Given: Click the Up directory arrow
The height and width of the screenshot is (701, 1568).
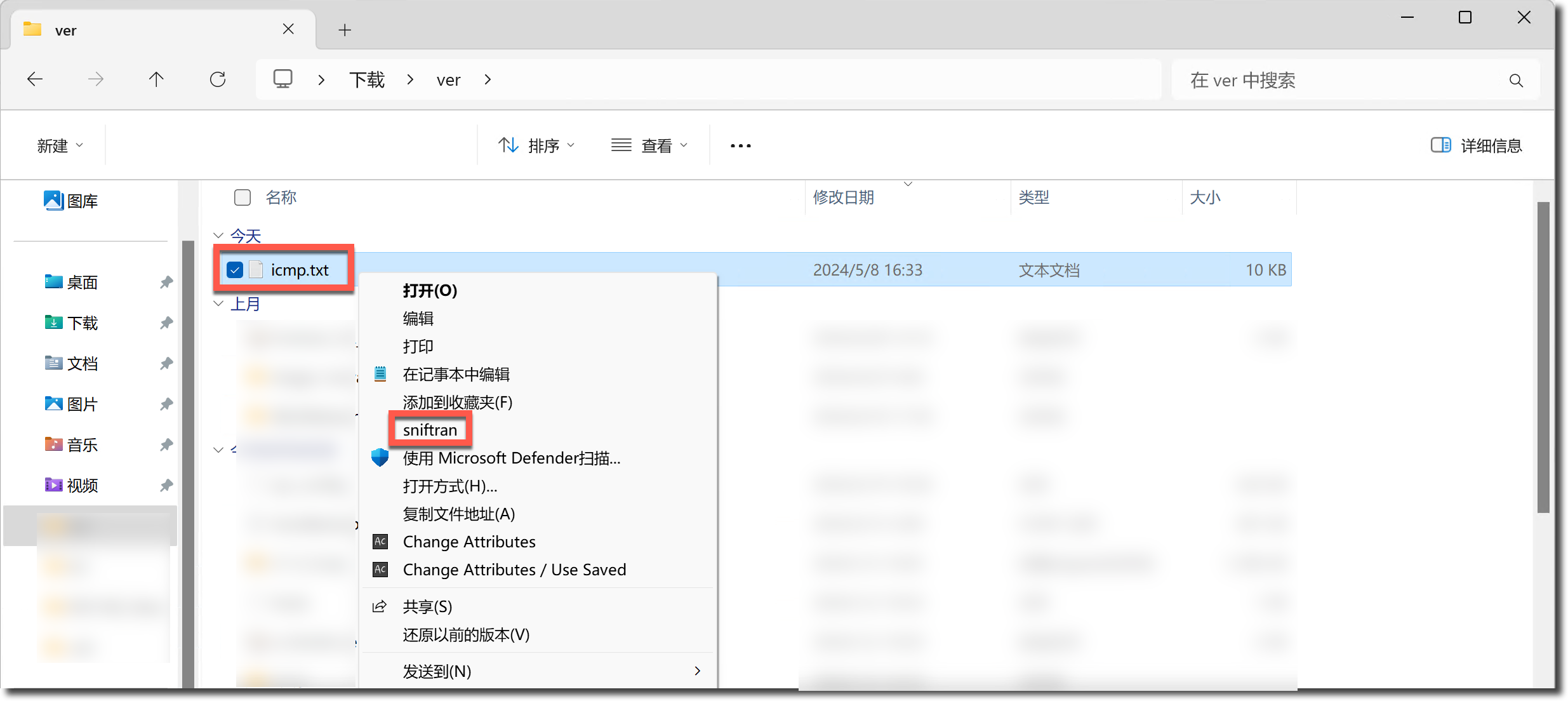Looking at the screenshot, I should [x=156, y=79].
